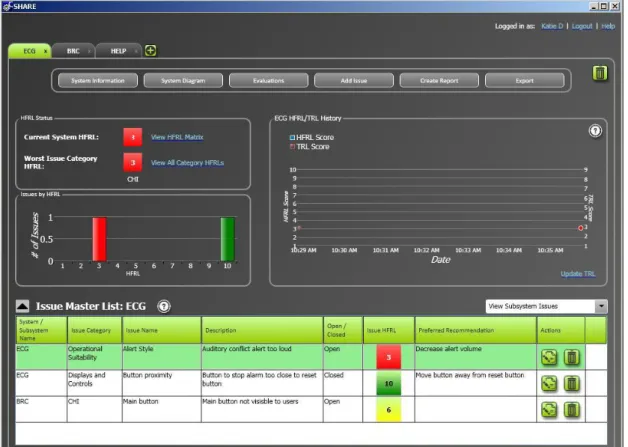Click Create Report
This screenshot has width=628, height=447.
(439, 81)
